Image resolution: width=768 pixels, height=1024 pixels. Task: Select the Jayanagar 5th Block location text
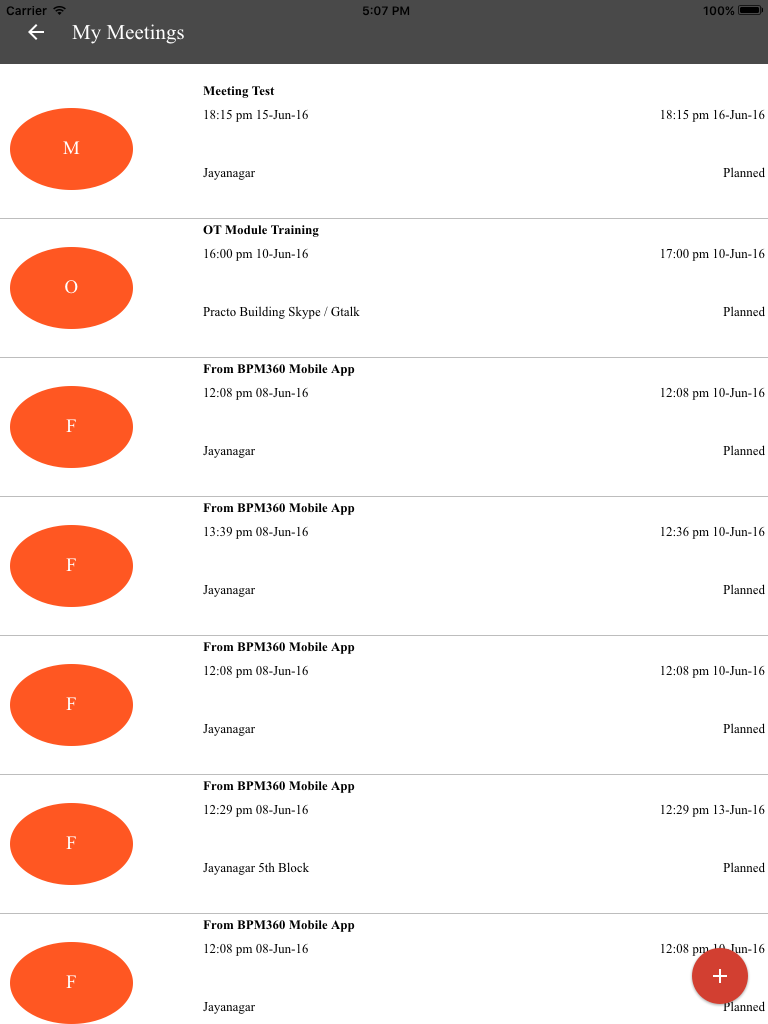pyautogui.click(x=256, y=868)
